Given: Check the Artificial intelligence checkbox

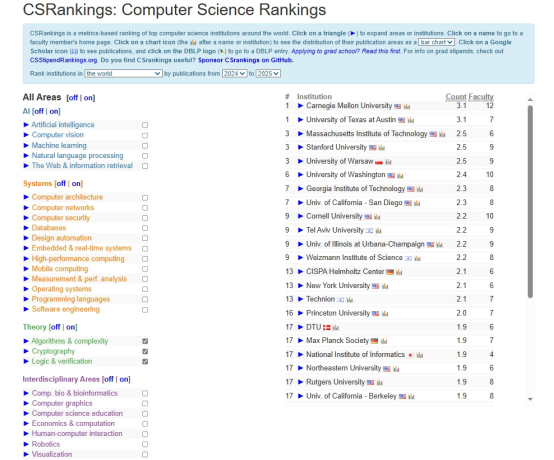Looking at the screenshot, I should pos(145,125).
